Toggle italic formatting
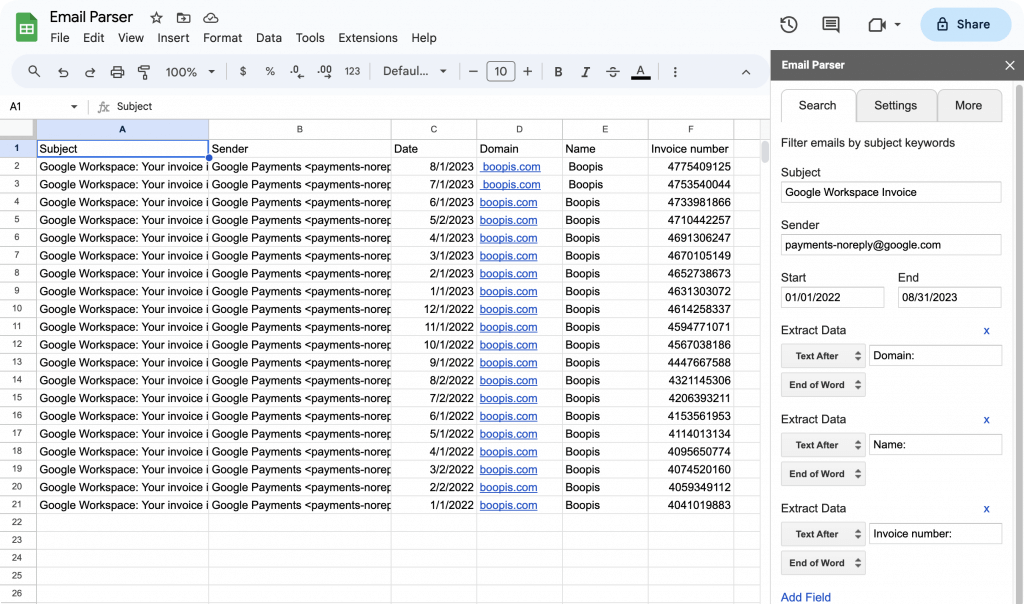The width and height of the screenshot is (1024, 604). pos(586,72)
